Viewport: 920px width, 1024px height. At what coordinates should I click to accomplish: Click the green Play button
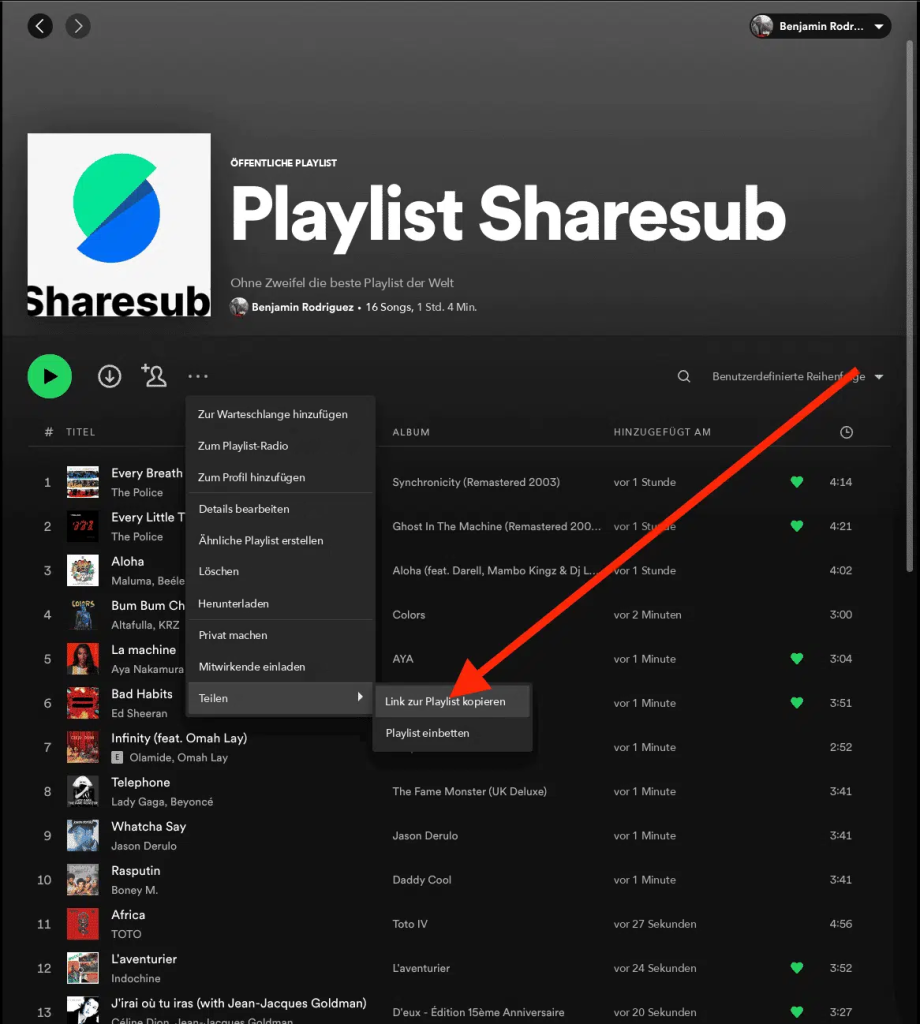(50, 376)
